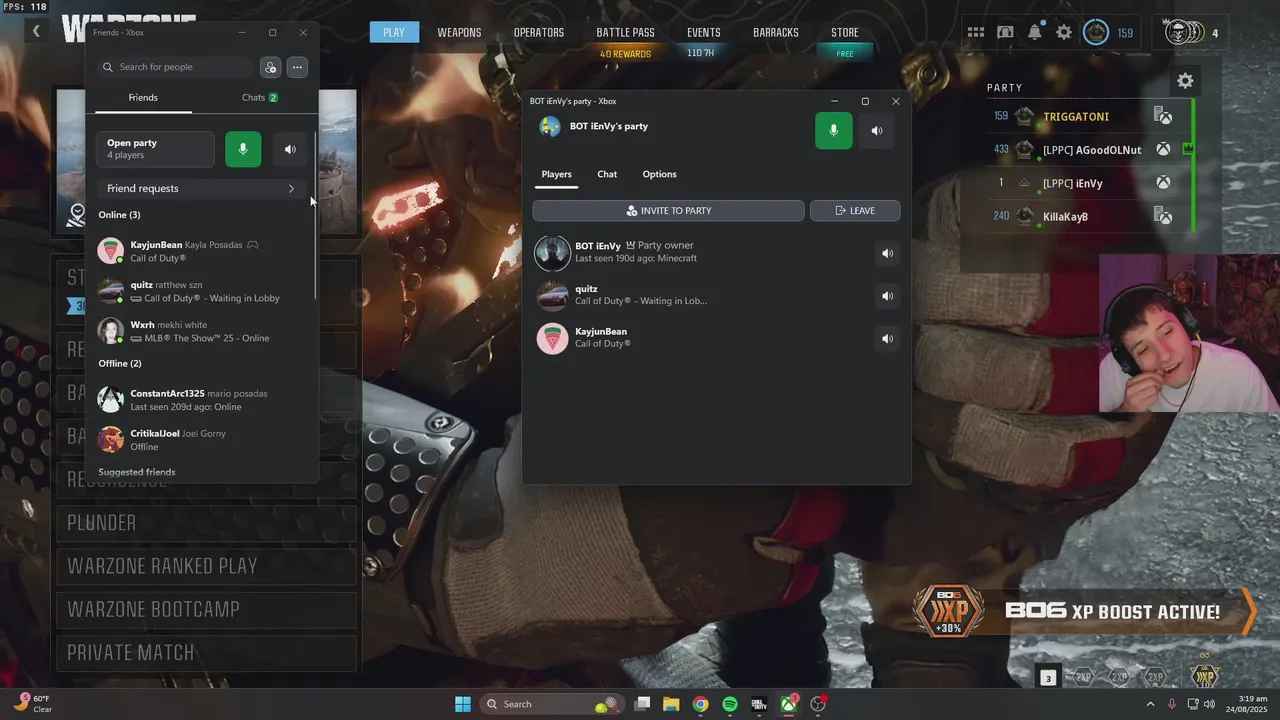Open the Warzone WEAPONS menu
The height and width of the screenshot is (720, 1280).
coord(459,33)
